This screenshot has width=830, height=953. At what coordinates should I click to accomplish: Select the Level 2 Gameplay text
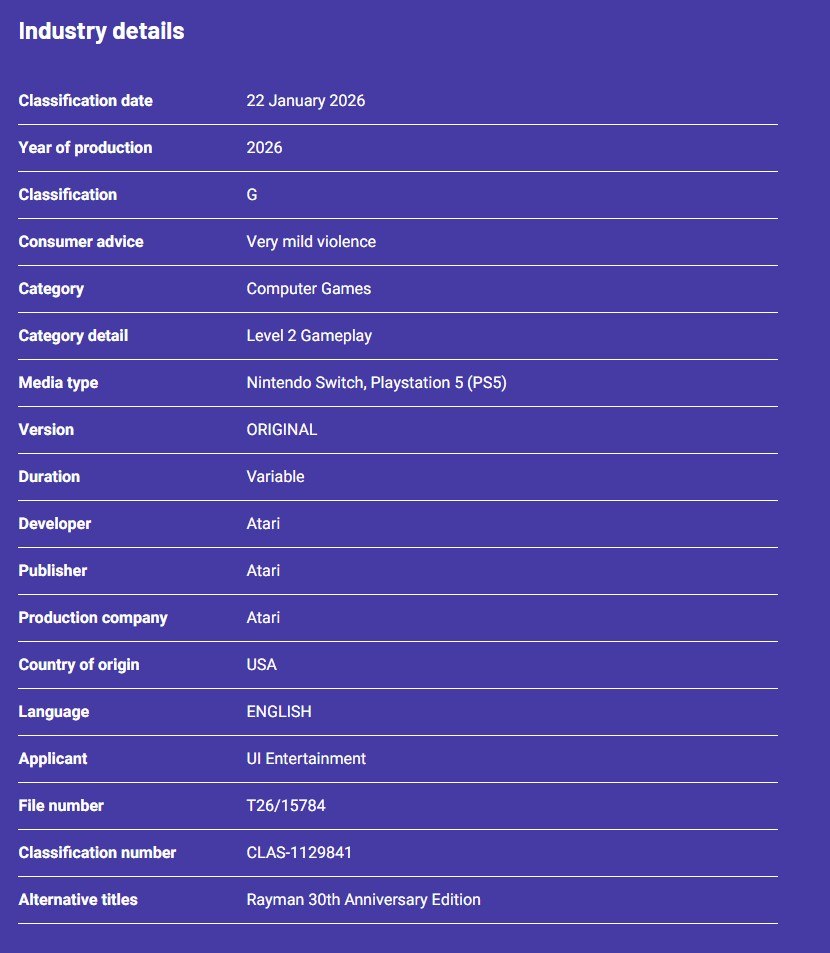pyautogui.click(x=308, y=336)
